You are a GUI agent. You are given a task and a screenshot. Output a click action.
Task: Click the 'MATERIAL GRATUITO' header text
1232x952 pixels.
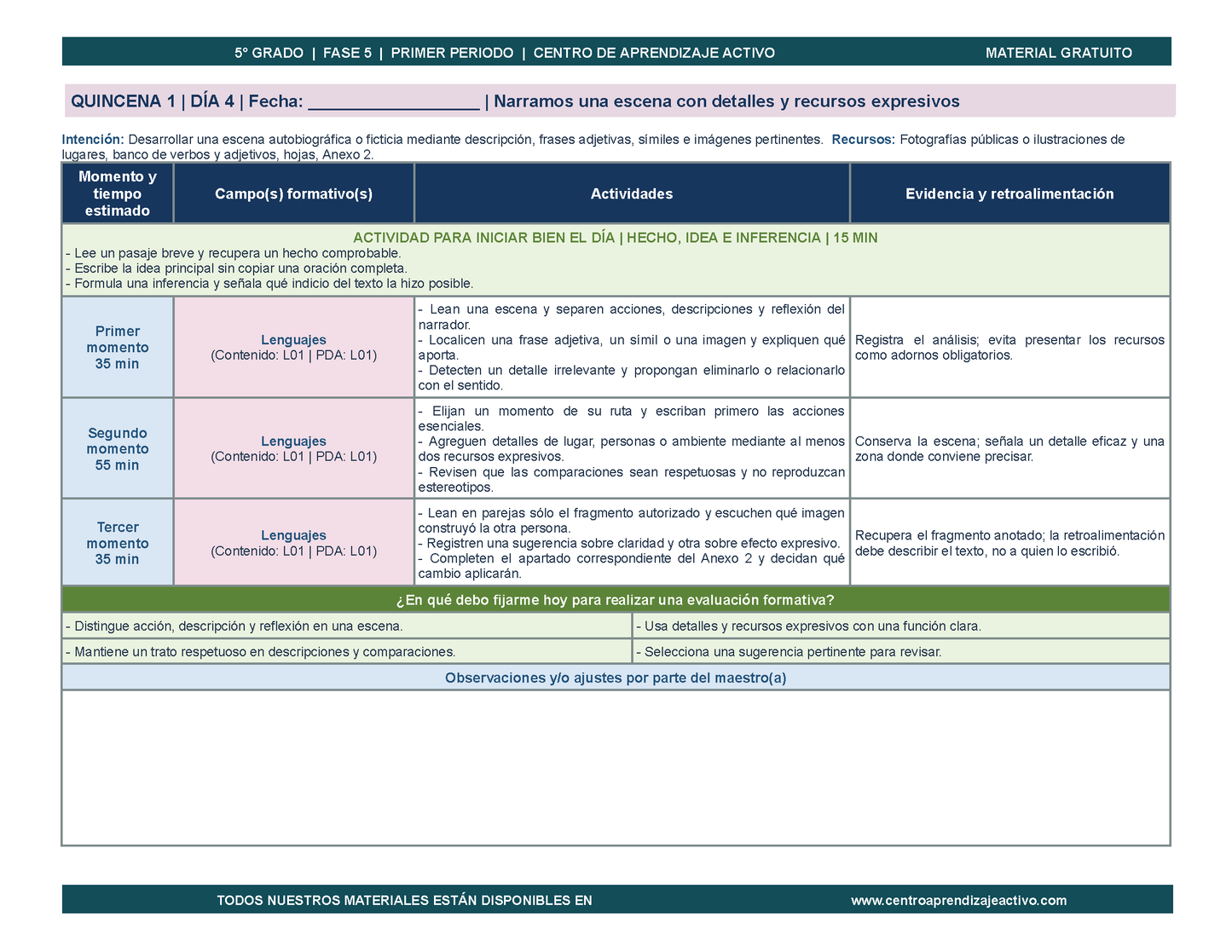[x=1058, y=53]
